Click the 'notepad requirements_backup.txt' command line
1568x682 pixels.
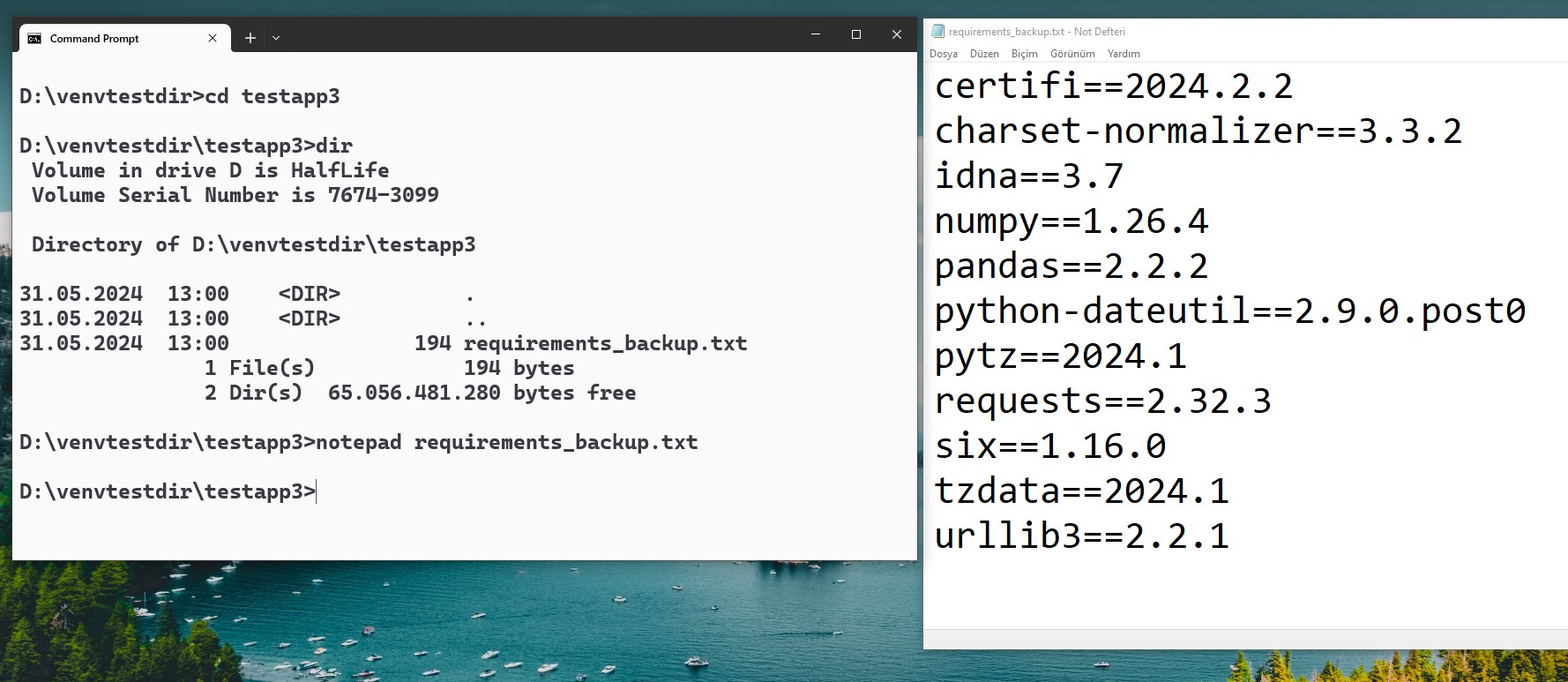click(x=359, y=442)
